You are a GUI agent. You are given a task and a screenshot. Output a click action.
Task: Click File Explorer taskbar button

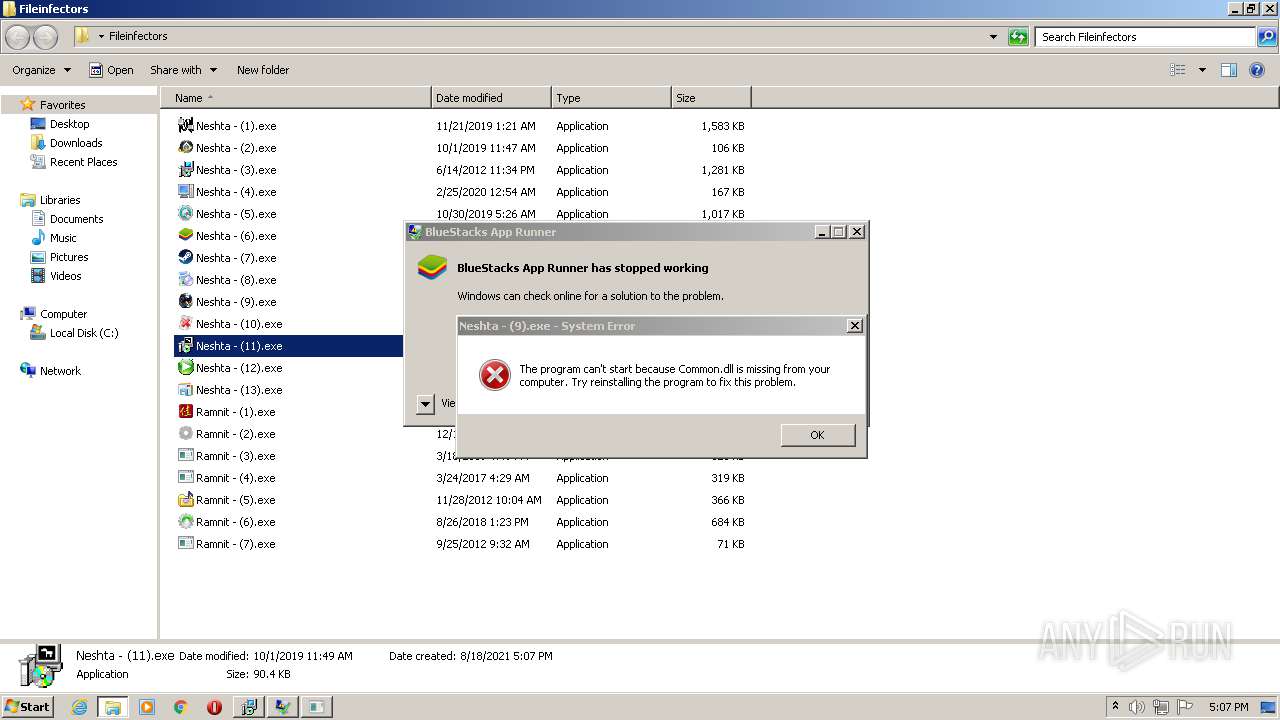pyautogui.click(x=113, y=707)
